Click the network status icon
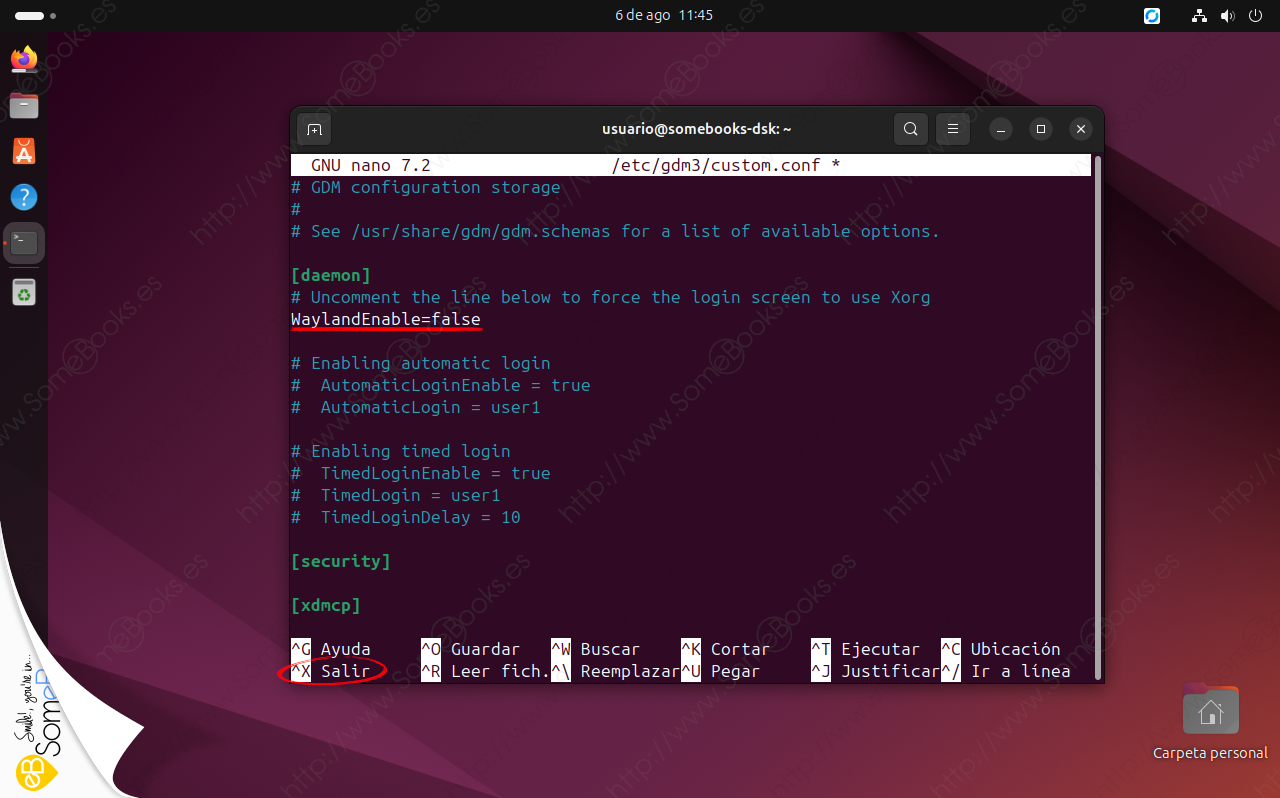This screenshot has height=798, width=1280. tap(1200, 16)
